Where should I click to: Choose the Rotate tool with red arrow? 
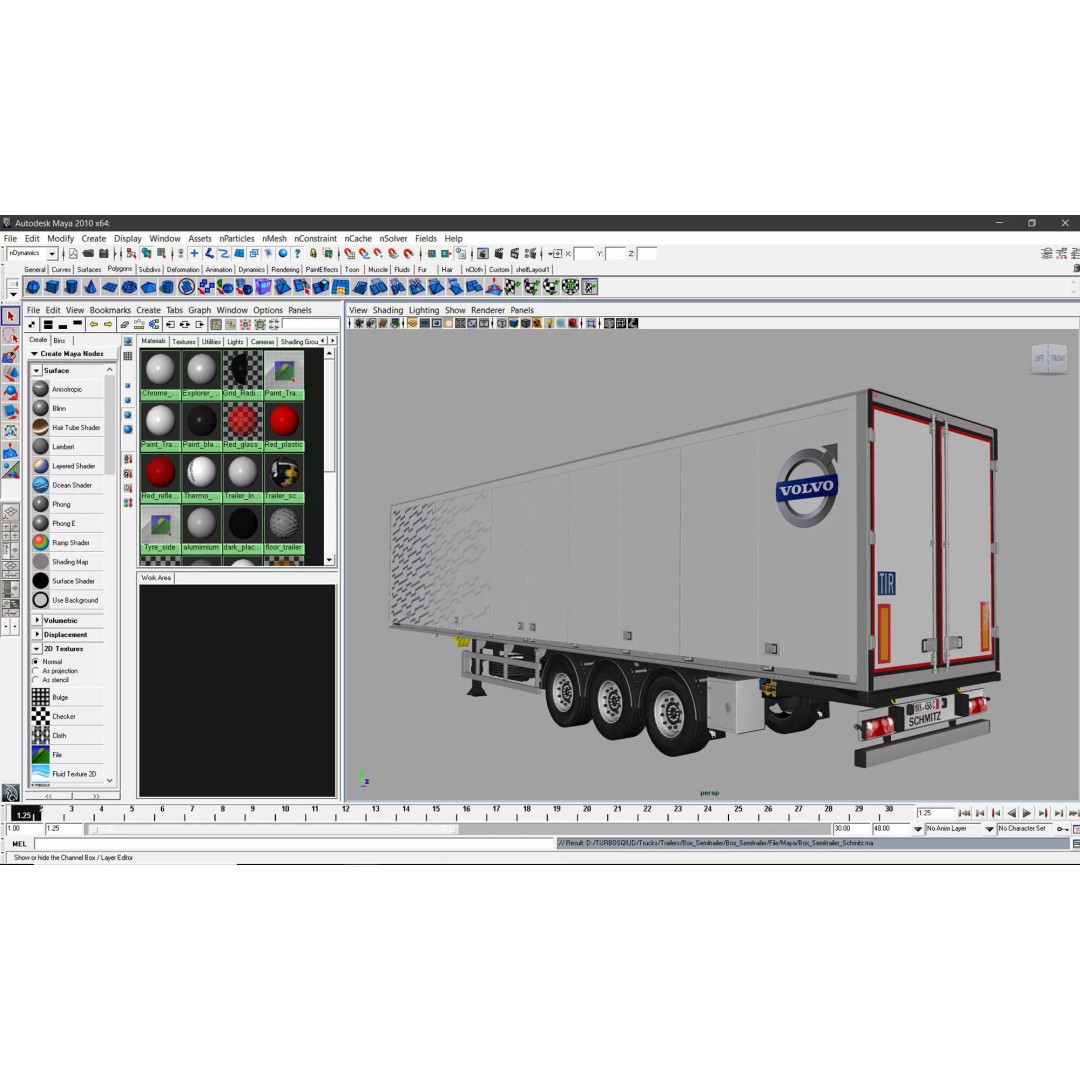tap(10, 393)
